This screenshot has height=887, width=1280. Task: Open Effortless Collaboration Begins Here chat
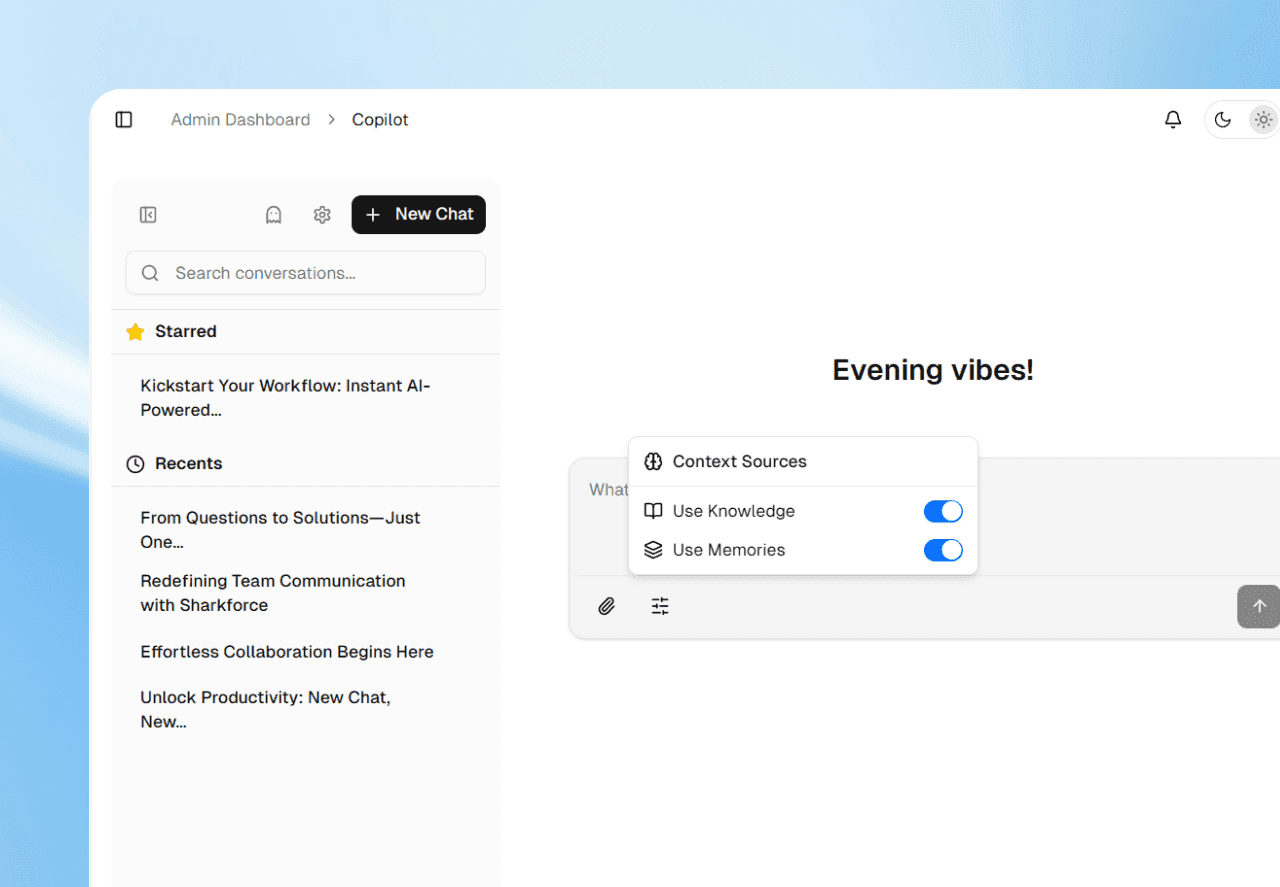pos(288,652)
